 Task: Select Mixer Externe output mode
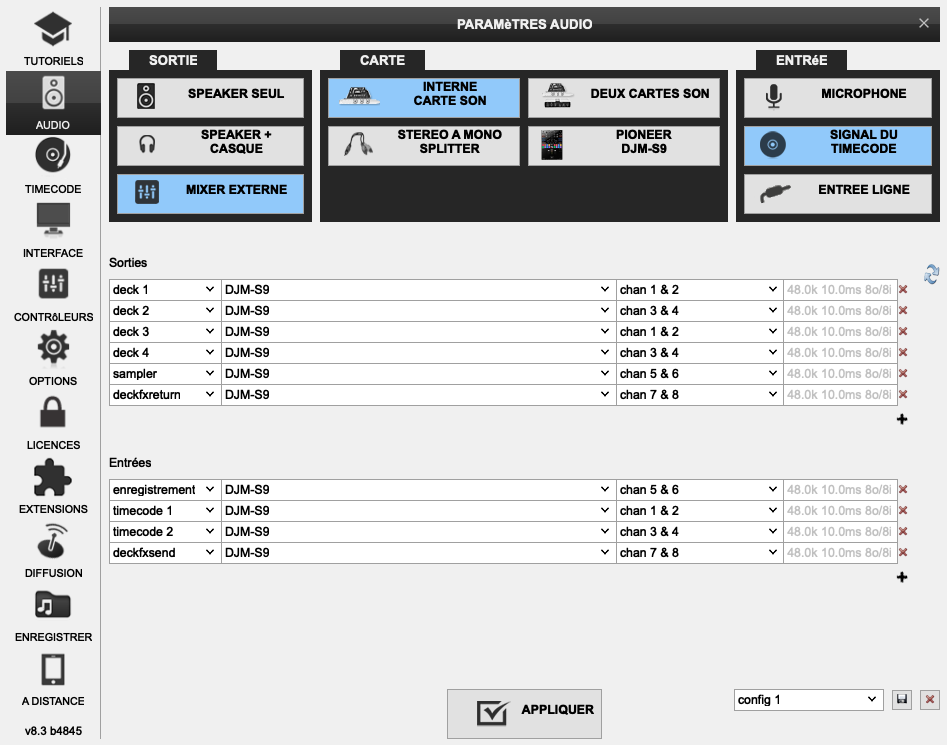(210, 194)
